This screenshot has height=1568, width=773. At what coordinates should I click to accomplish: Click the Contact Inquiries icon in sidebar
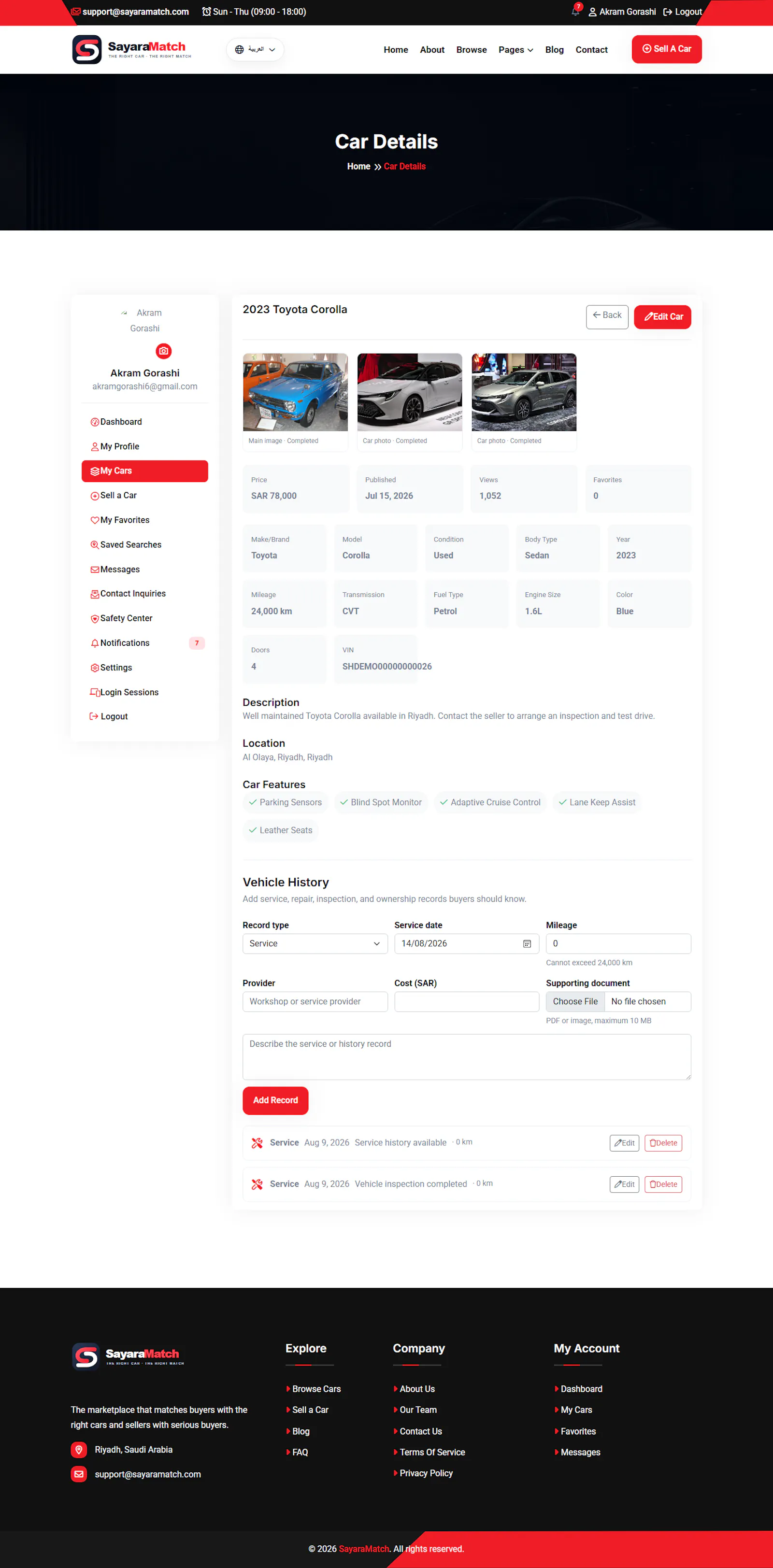coord(94,594)
